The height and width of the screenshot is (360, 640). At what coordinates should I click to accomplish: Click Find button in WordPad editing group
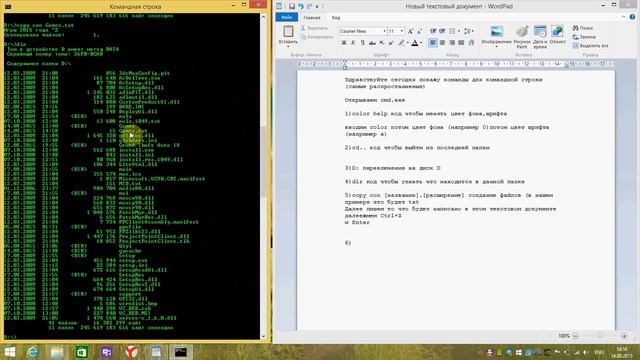[583, 28]
